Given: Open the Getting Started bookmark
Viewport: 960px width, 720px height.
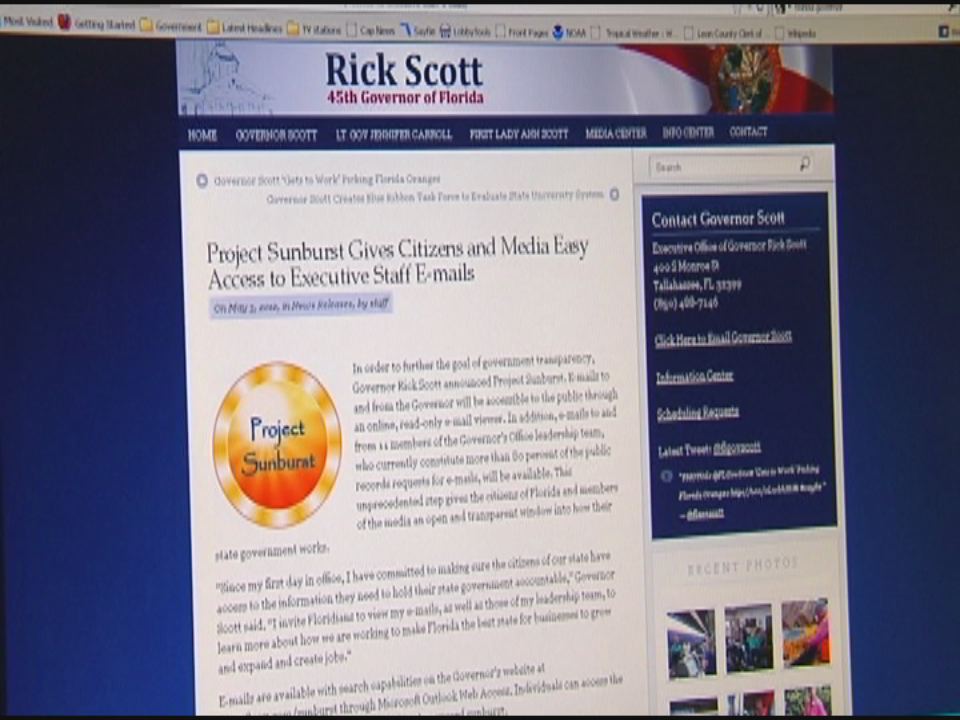Looking at the screenshot, I should pos(97,24).
